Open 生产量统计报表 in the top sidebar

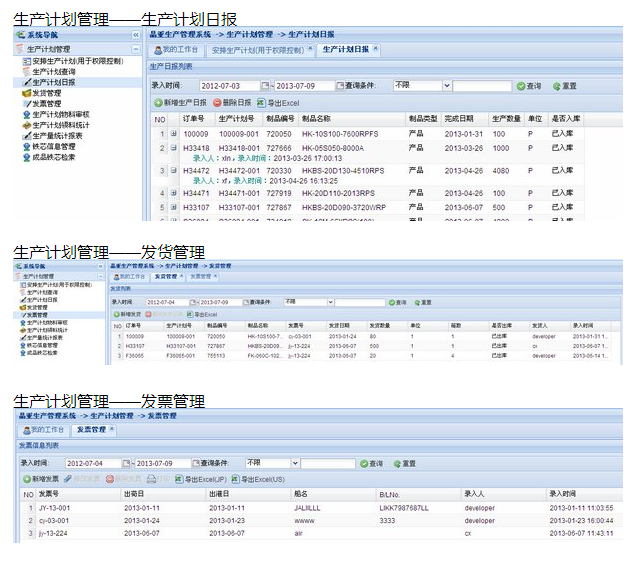pyautogui.click(x=53, y=136)
